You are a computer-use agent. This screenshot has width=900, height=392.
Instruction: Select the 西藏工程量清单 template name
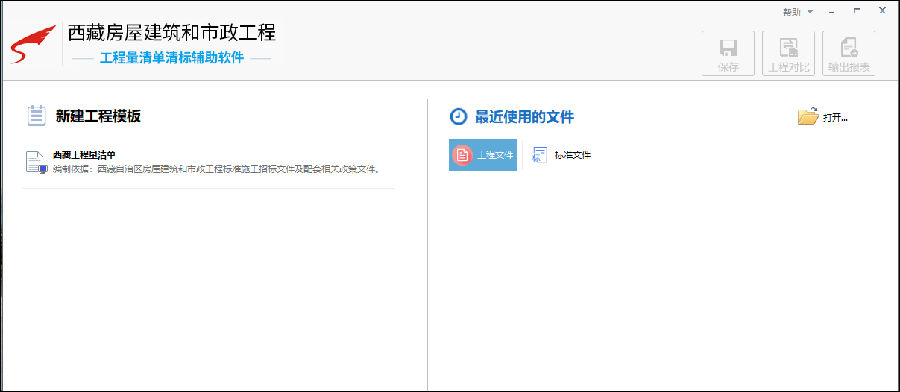pyautogui.click(x=84, y=155)
